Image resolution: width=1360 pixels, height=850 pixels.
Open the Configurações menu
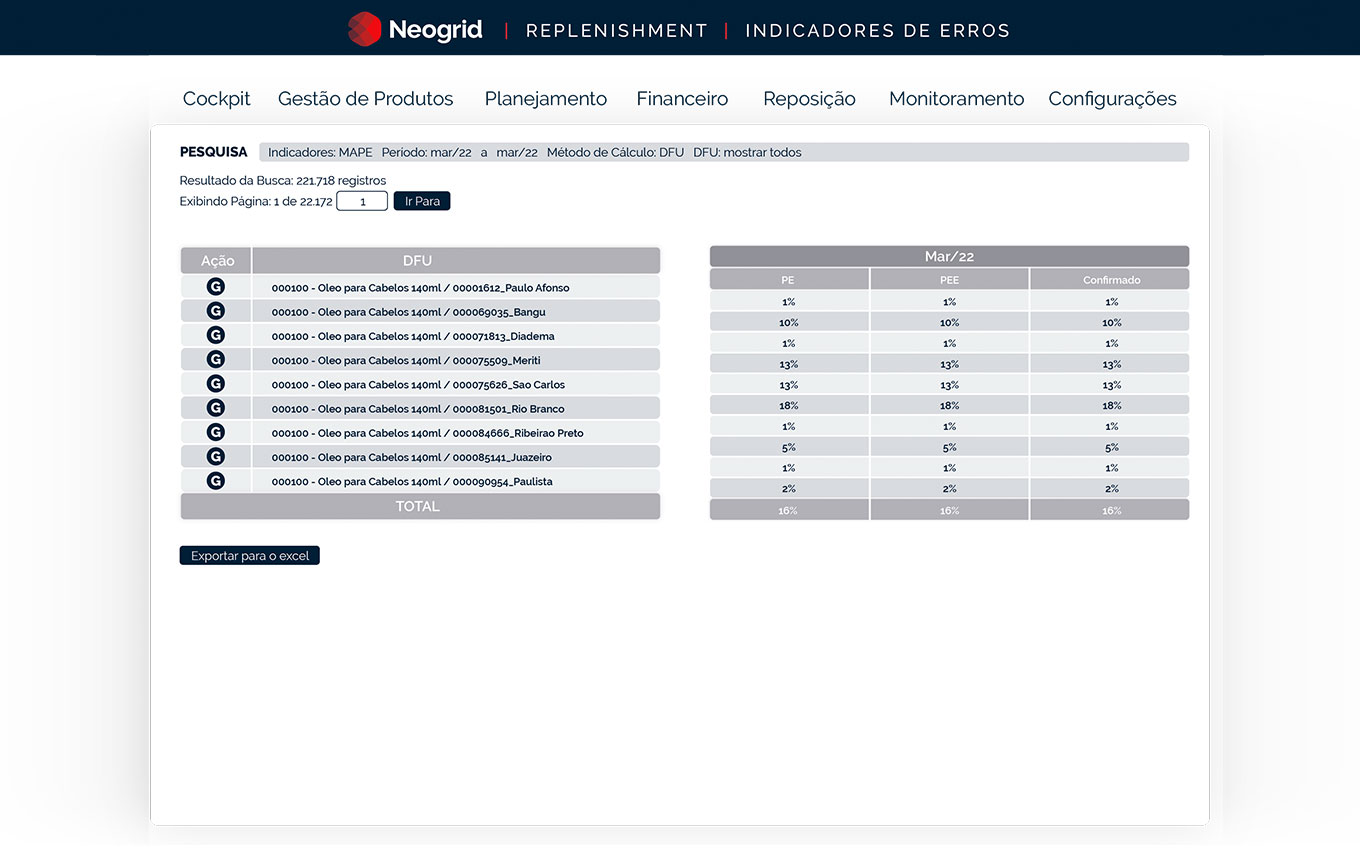(x=1112, y=99)
